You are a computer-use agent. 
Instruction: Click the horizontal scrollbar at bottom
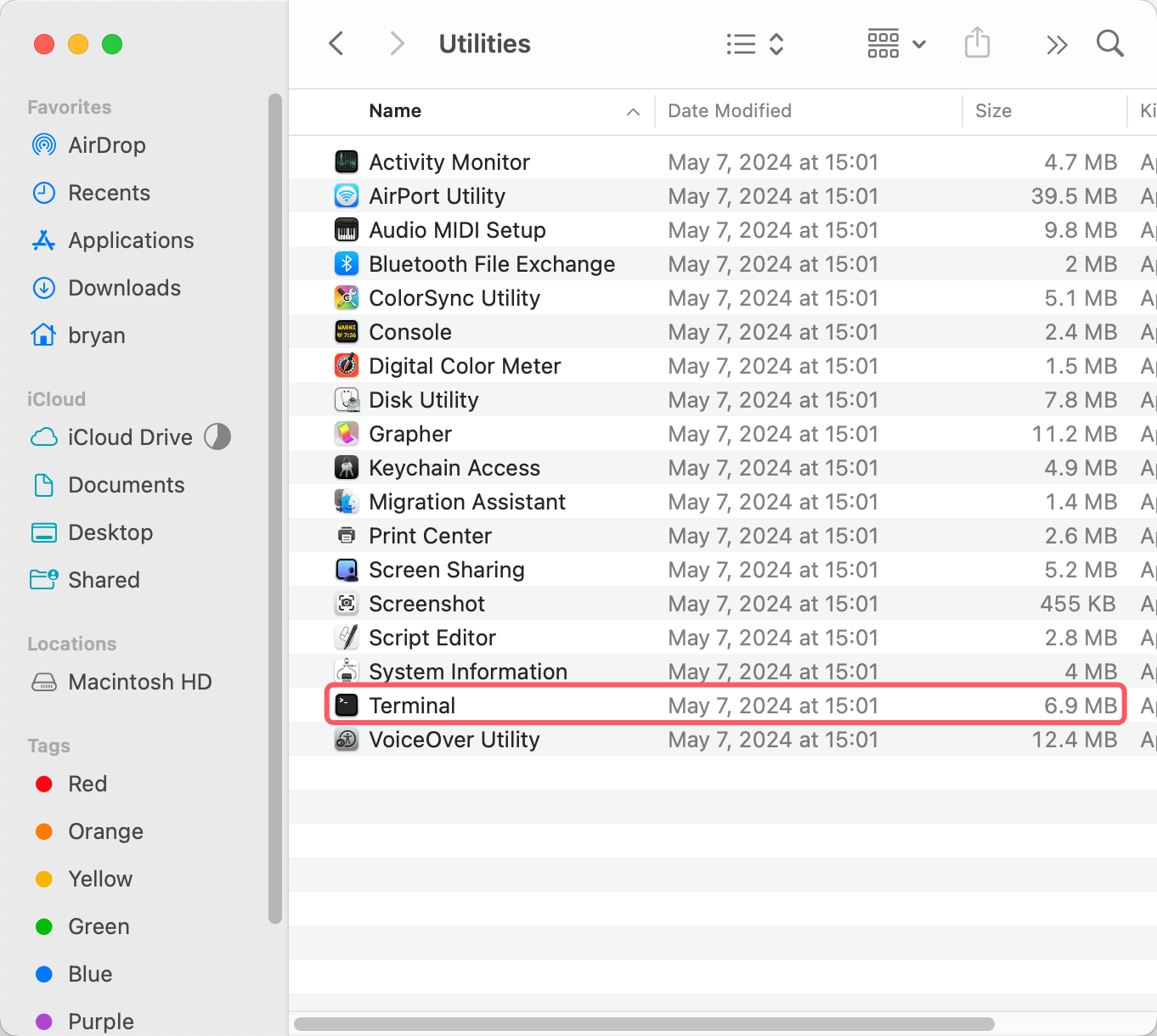[644, 1024]
